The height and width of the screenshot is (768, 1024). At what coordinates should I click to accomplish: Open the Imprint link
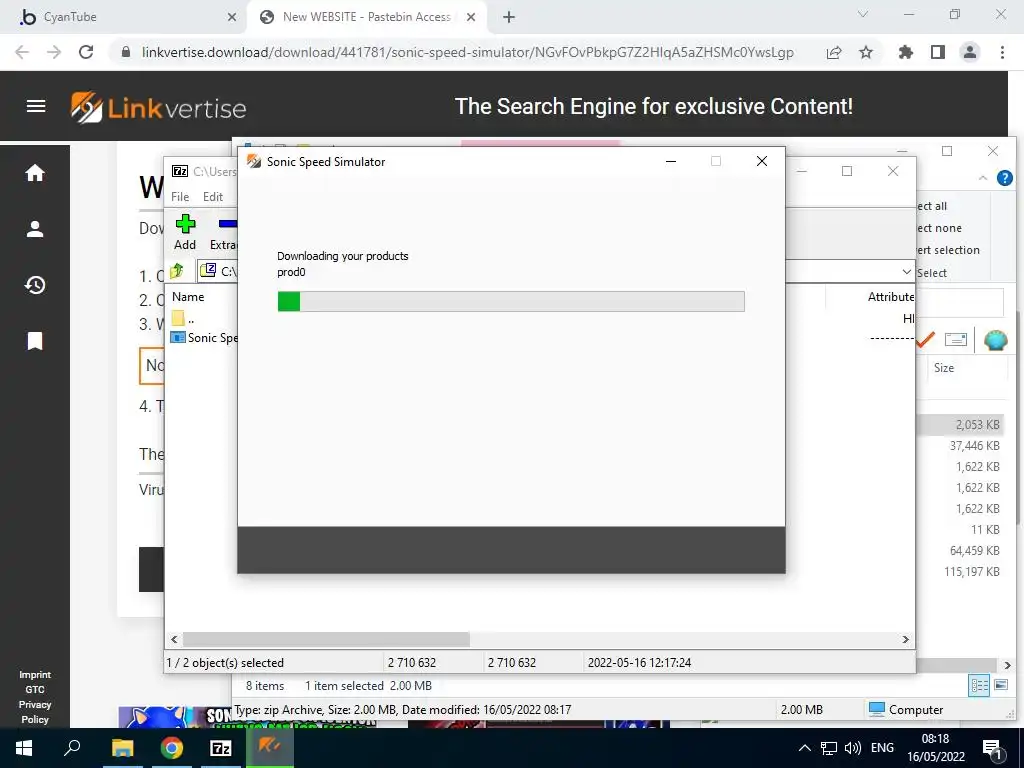click(x=35, y=675)
